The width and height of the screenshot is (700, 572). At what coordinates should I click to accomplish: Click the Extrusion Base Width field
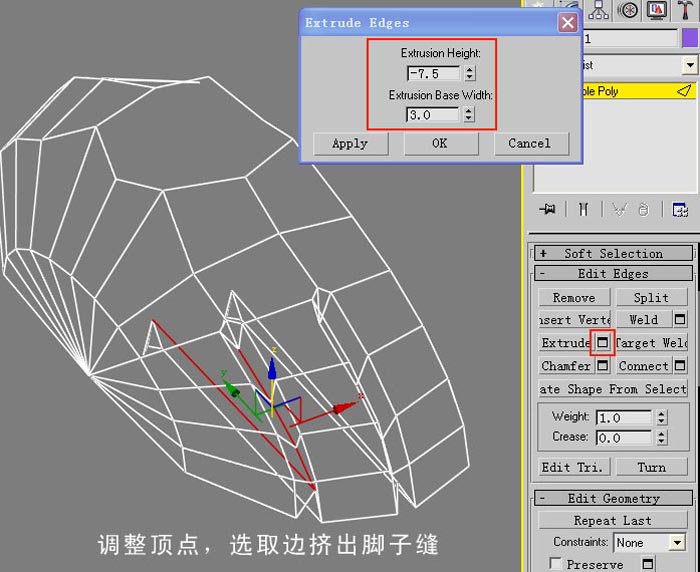(433, 115)
